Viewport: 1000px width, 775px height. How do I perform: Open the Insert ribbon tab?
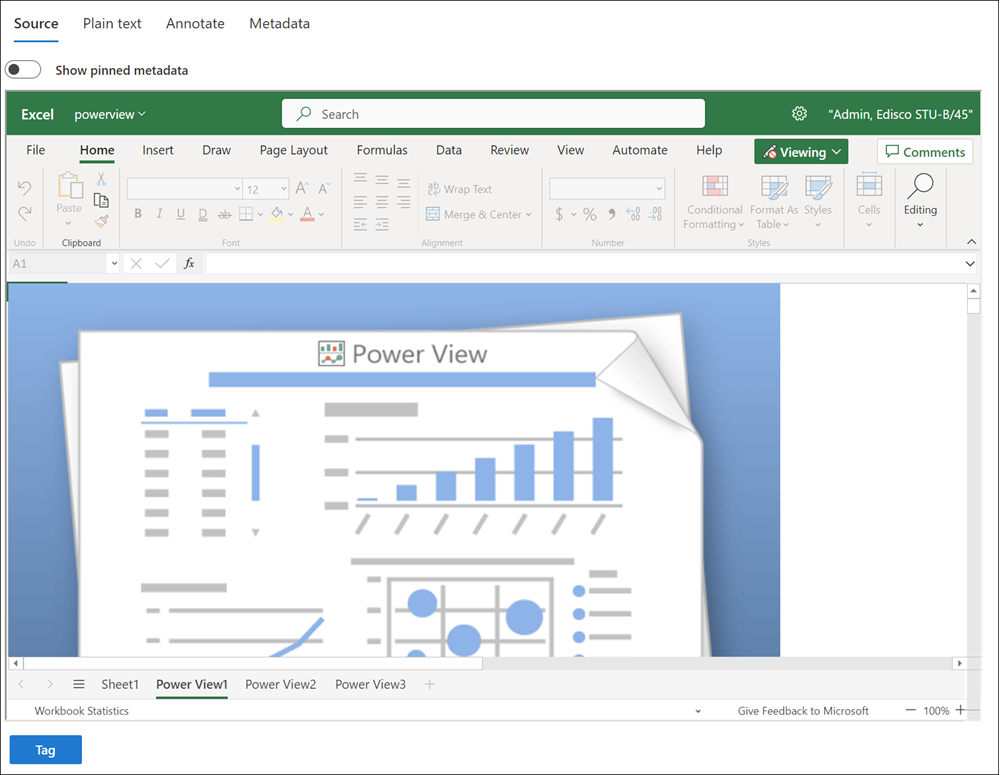coord(158,150)
